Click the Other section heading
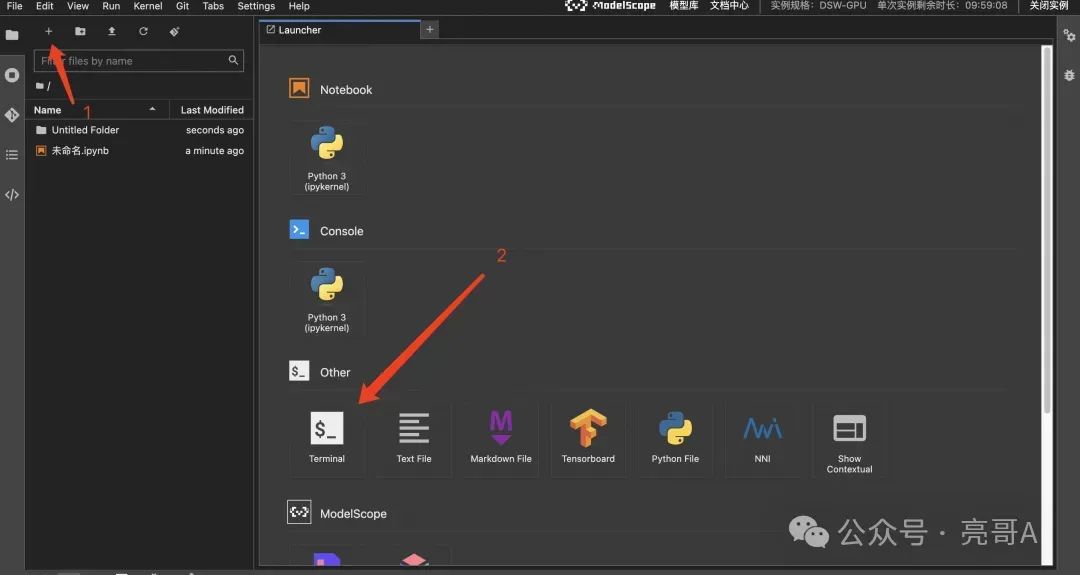The width and height of the screenshot is (1080, 575). click(x=335, y=373)
